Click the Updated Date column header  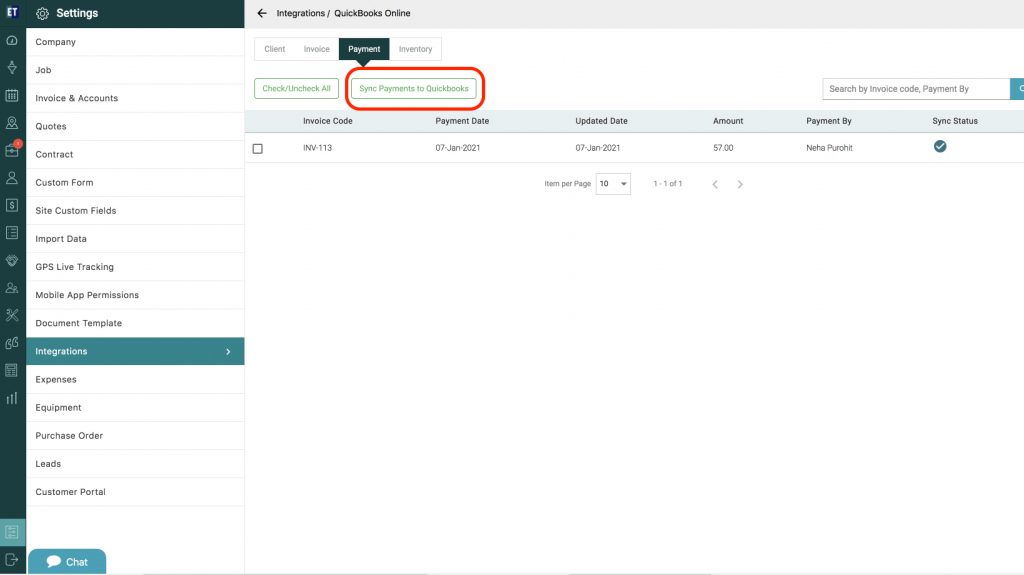pos(601,121)
